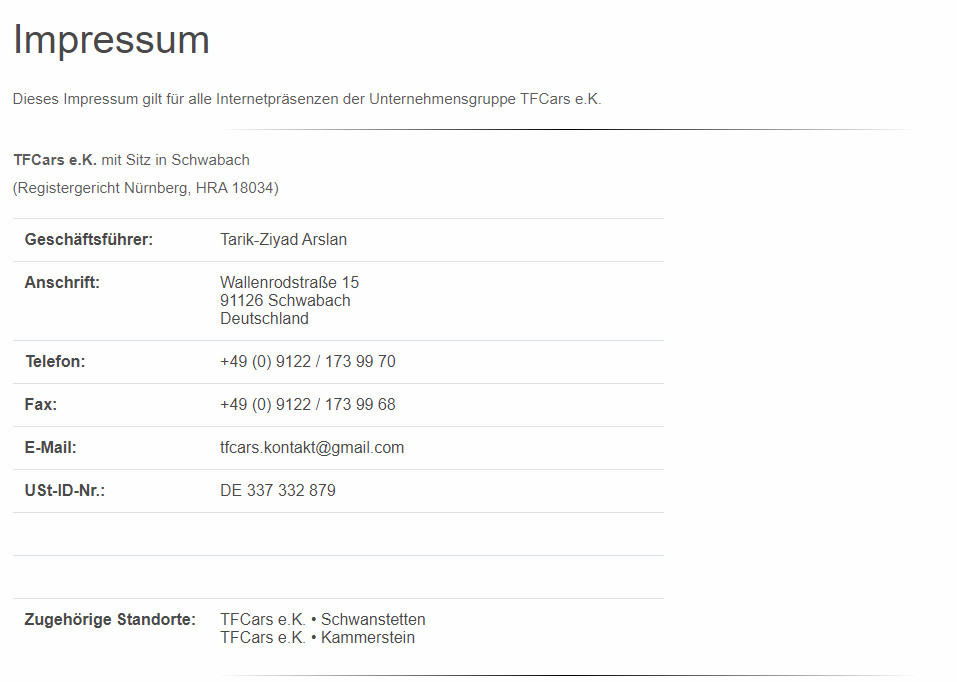The height and width of the screenshot is (682, 957).
Task: Click the Telefon label
Action: pyautogui.click(x=55, y=362)
